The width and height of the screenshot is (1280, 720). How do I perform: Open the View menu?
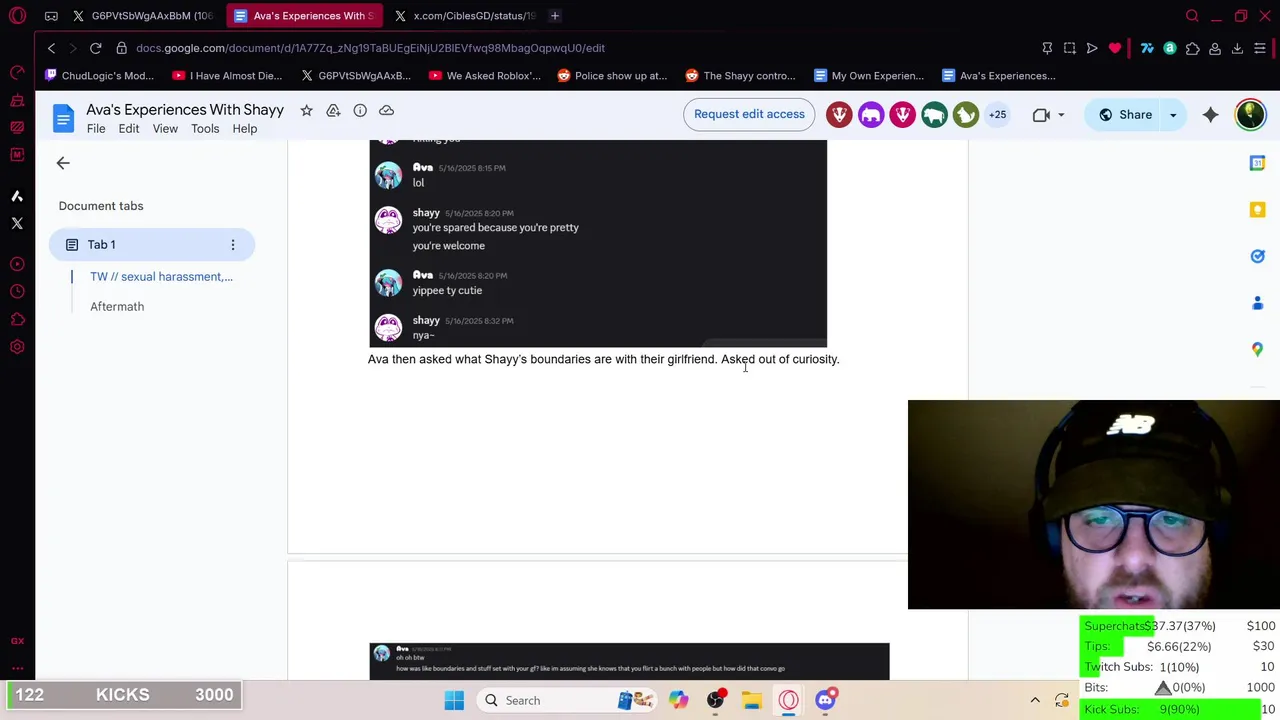[165, 129]
